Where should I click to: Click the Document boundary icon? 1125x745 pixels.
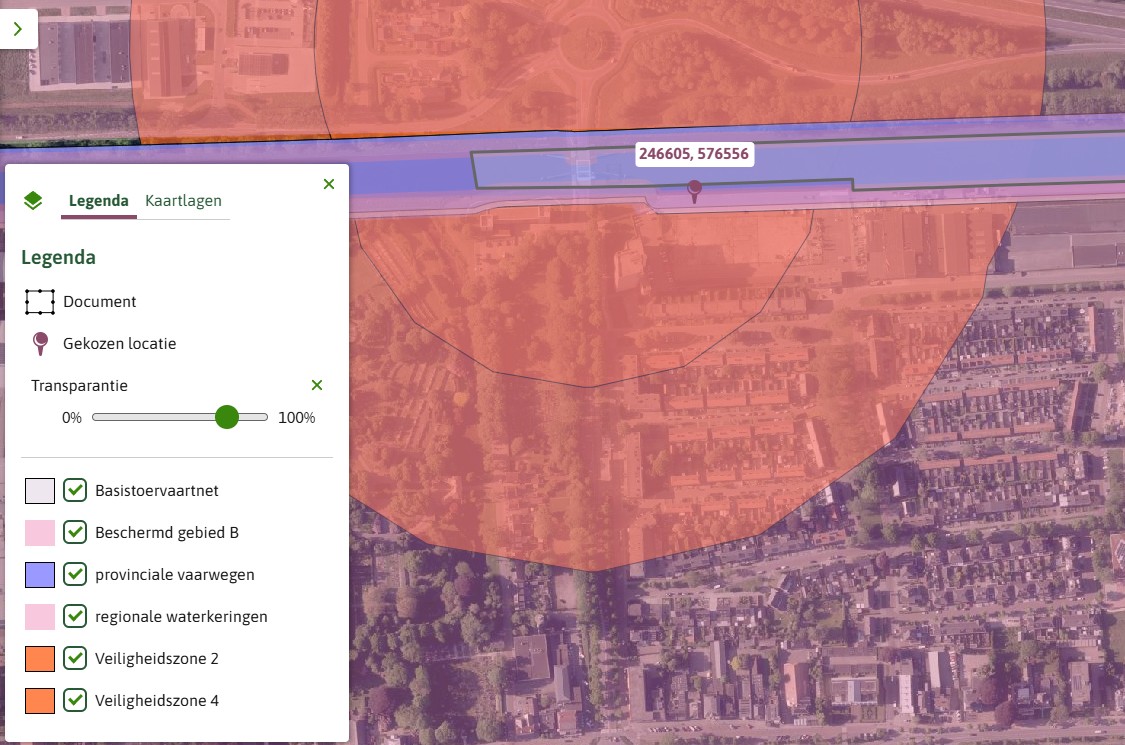[x=40, y=302]
